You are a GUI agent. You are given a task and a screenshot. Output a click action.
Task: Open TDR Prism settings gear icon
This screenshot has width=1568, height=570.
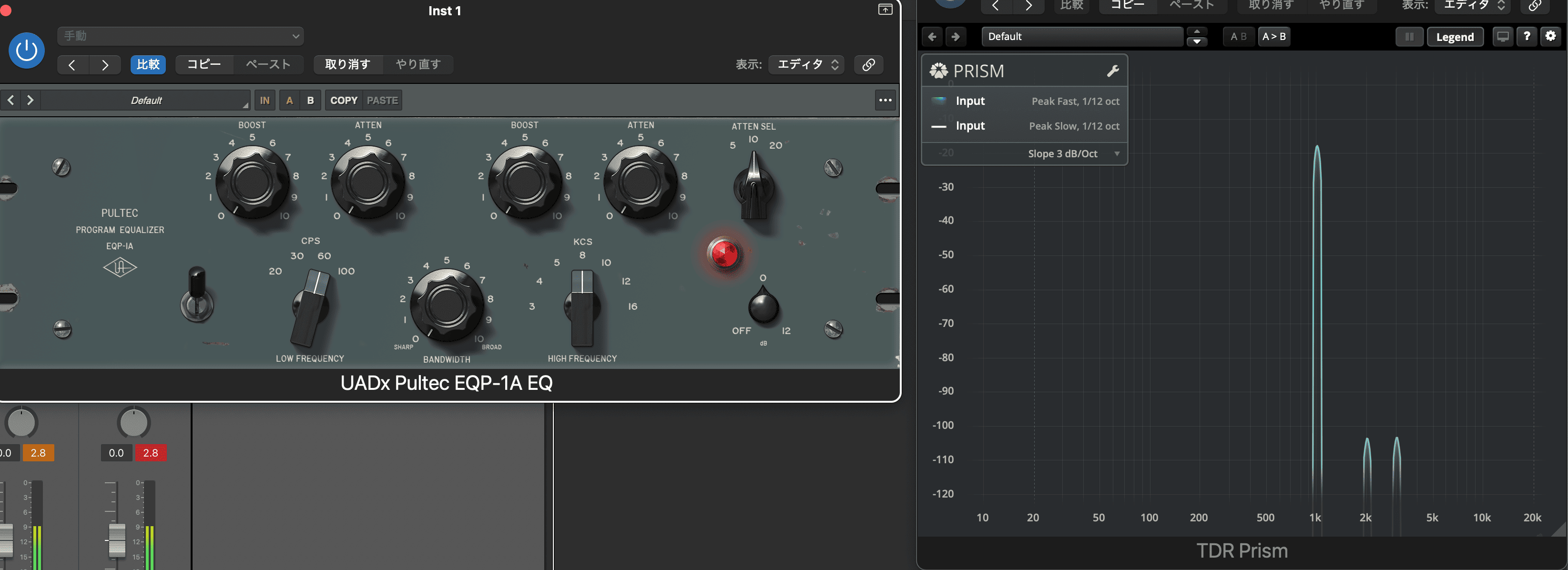click(1550, 37)
